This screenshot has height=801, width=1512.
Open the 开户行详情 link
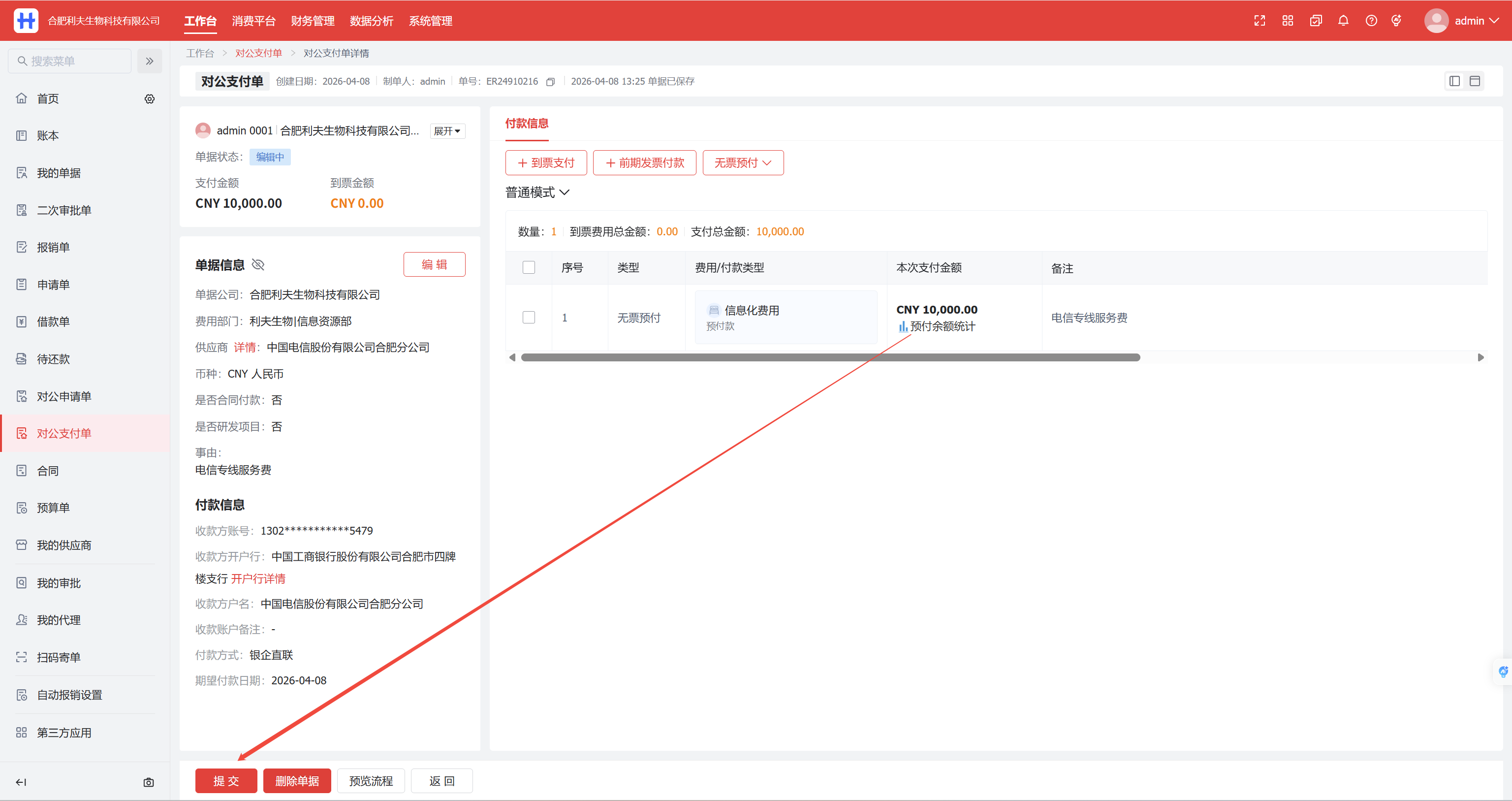pos(258,578)
